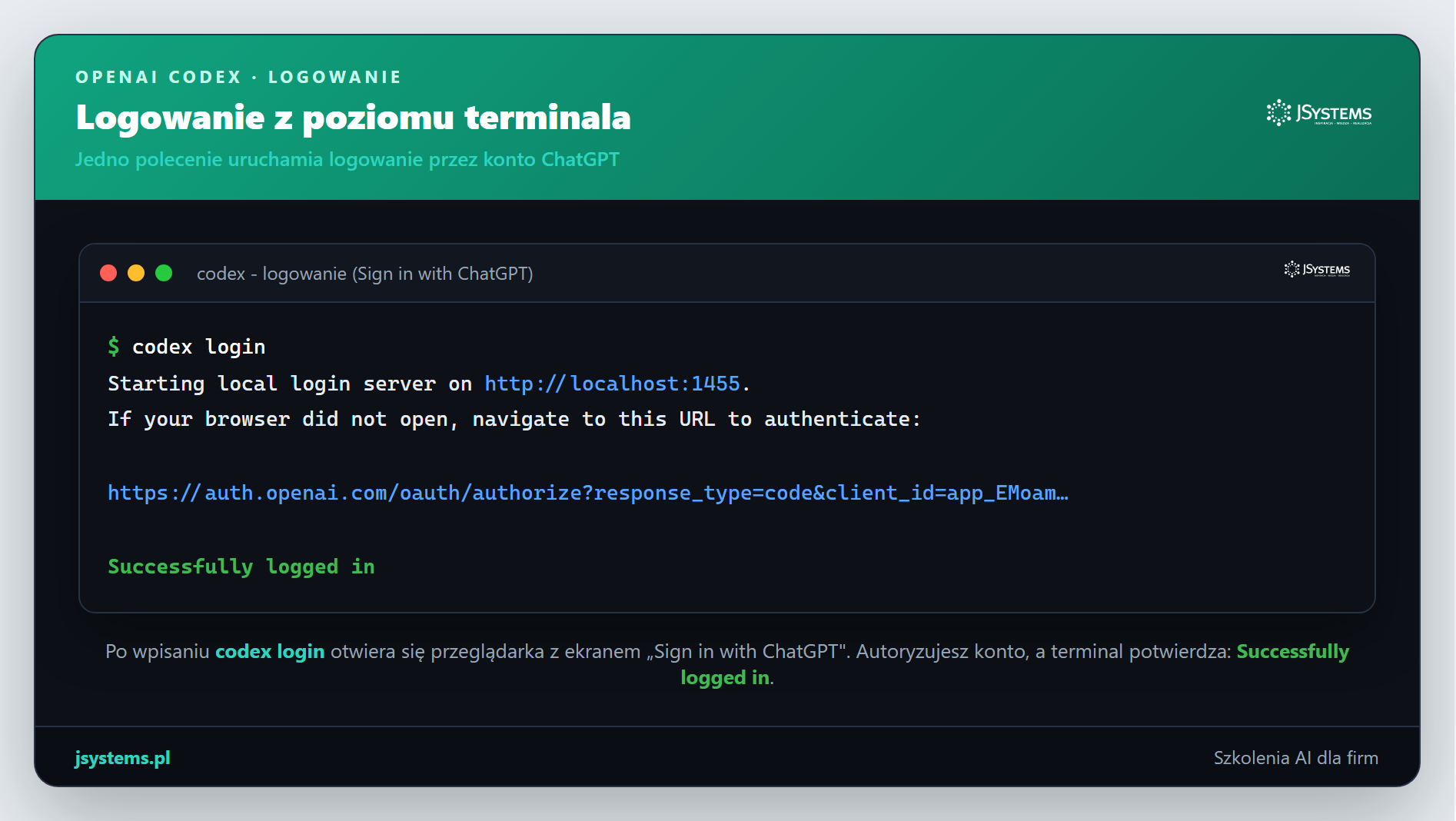Click the red terminal window dot
Screen dimensions: 1456x821
(108, 273)
